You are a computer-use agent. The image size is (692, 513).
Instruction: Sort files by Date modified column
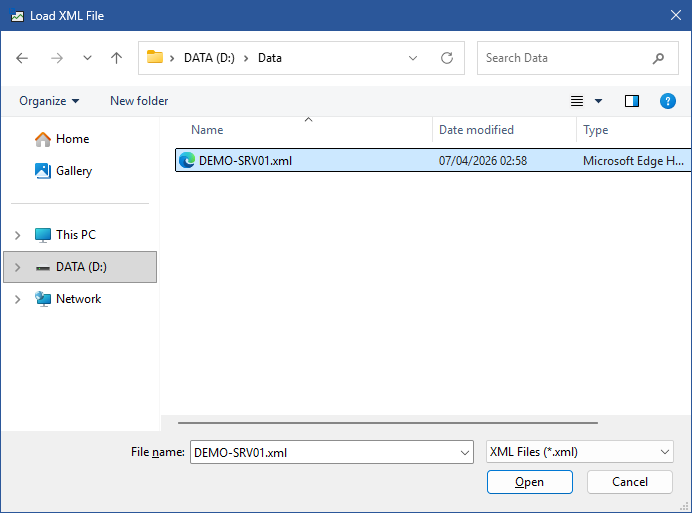pos(476,130)
